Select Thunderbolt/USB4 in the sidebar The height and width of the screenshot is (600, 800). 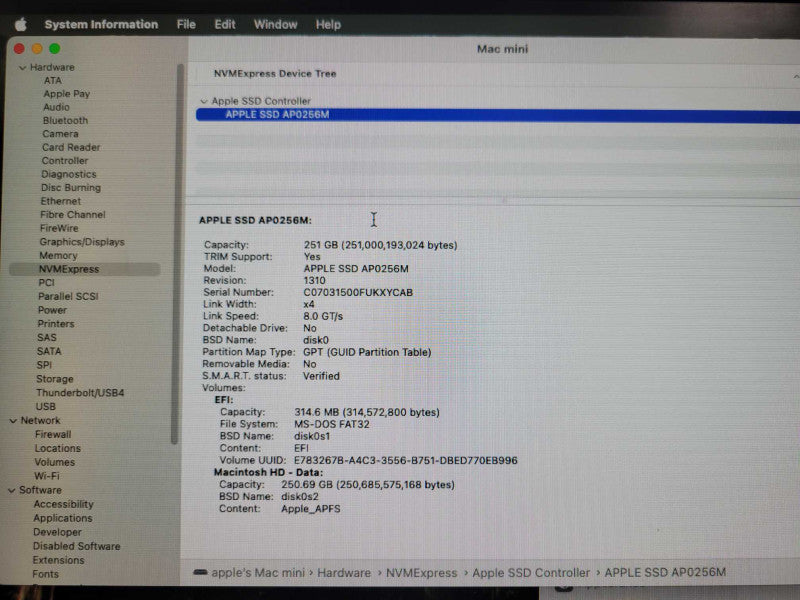[80, 393]
